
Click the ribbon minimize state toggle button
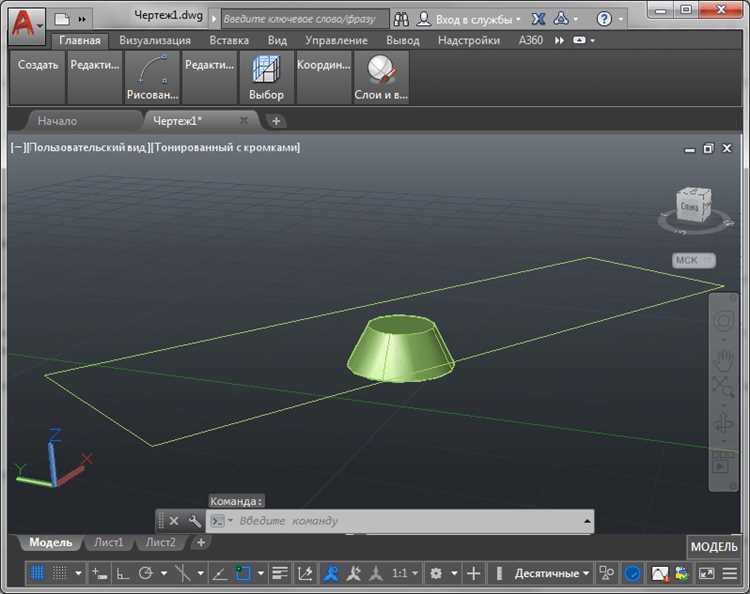pos(579,40)
